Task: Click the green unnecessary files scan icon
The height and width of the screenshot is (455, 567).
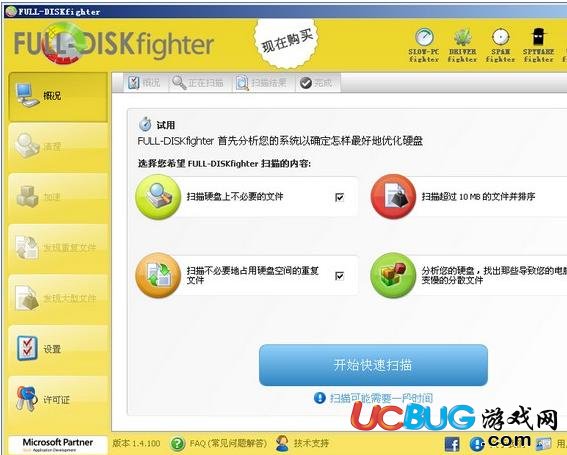Action: coord(158,197)
